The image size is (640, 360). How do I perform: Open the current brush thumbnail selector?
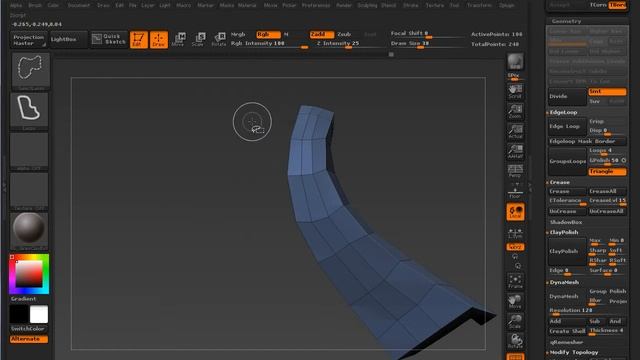tap(30, 70)
